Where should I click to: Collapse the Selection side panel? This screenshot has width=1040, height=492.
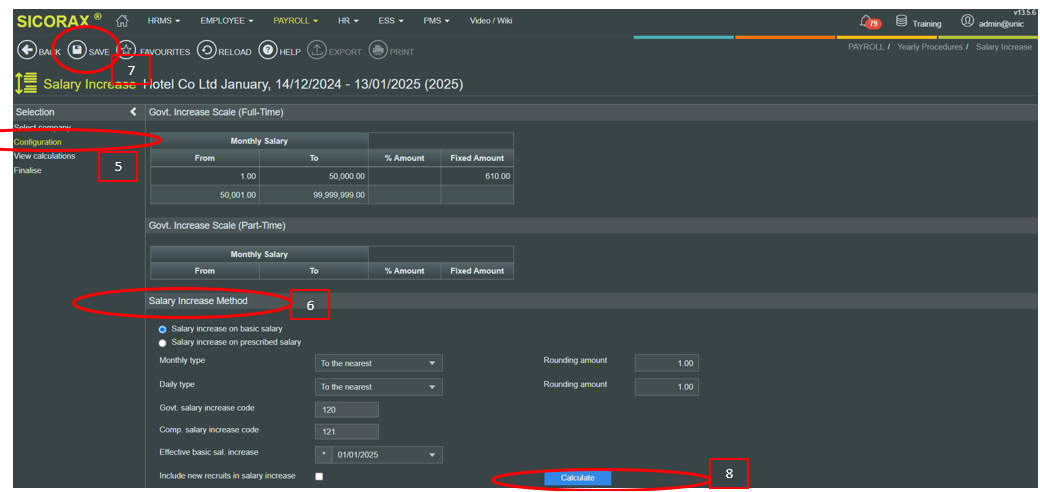coord(133,112)
